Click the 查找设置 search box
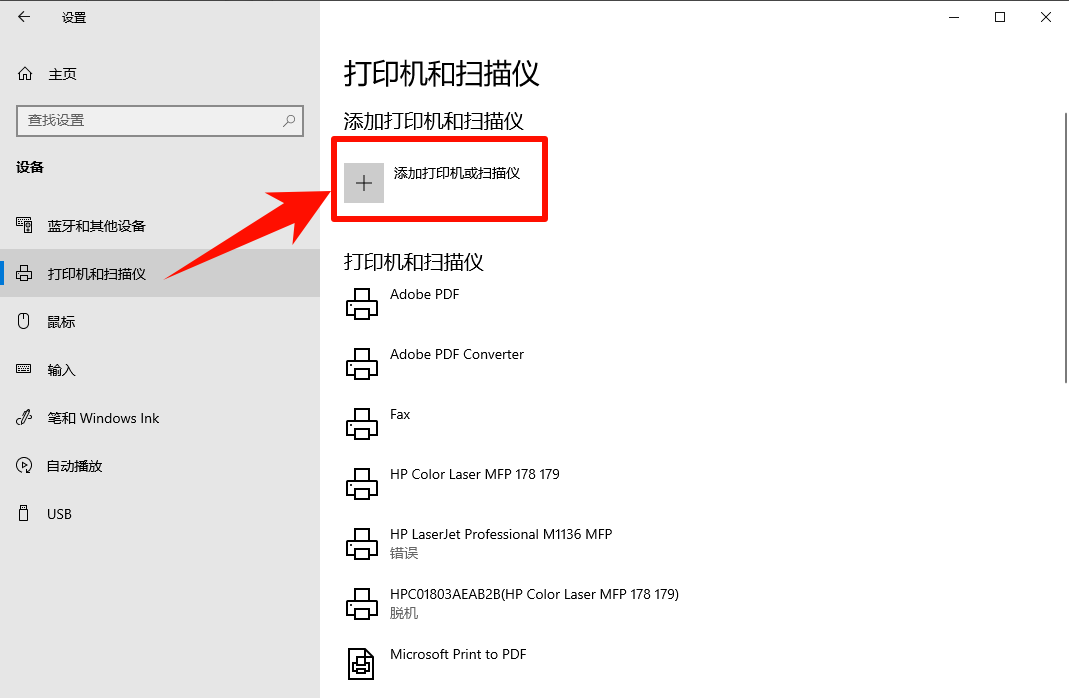Image resolution: width=1069 pixels, height=698 pixels. tap(160, 121)
